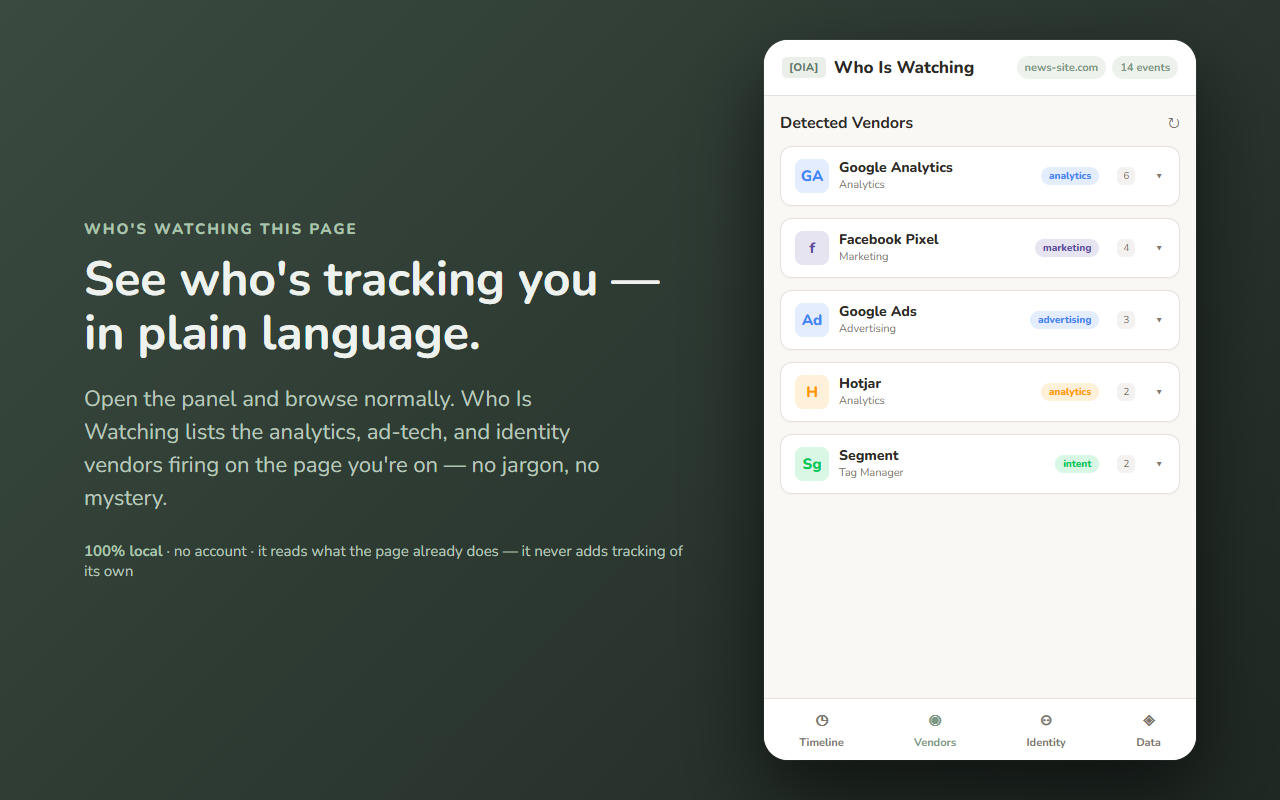Viewport: 1280px width, 800px height.
Task: Click the 'Who Is Watching' panel title
Action: coord(904,67)
